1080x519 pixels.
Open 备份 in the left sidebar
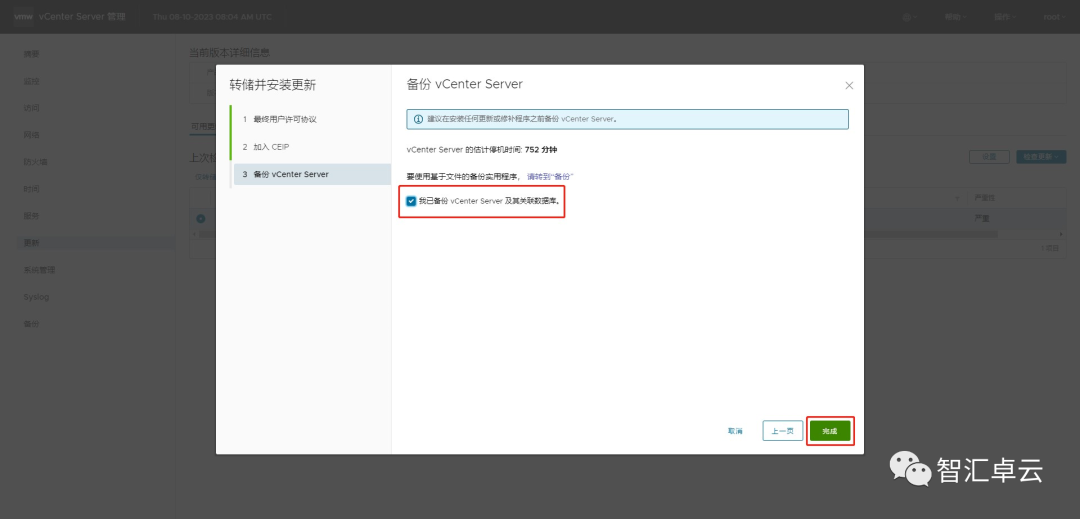(32, 324)
